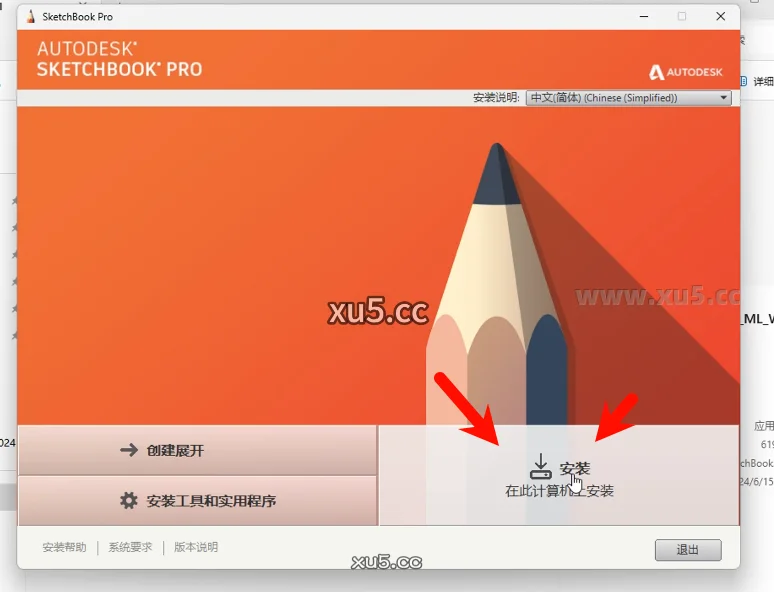
Task: Close the SketchBook Pro installer window
Action: tap(721, 16)
